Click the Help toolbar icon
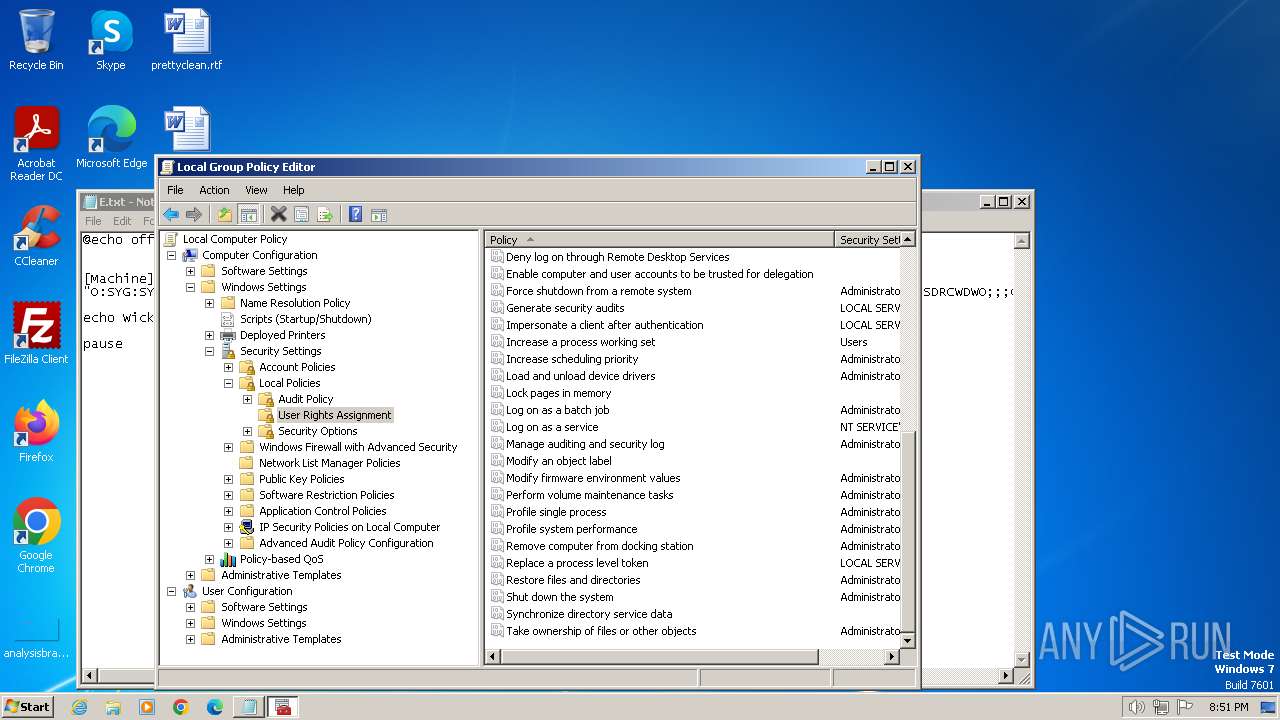This screenshot has height=720, width=1280. pyautogui.click(x=355, y=214)
